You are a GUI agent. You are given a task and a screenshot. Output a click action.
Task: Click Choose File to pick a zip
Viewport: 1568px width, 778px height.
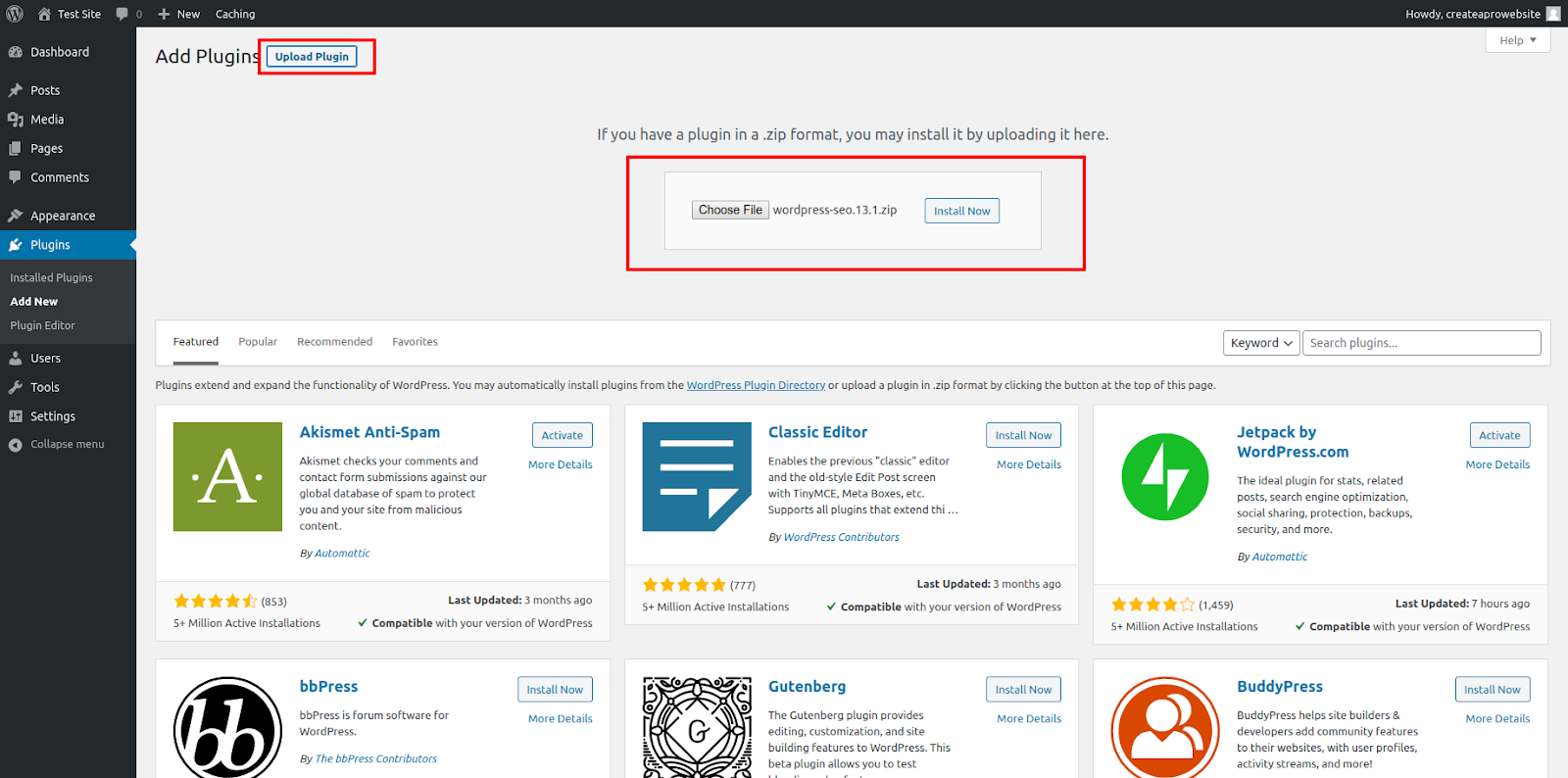(730, 210)
